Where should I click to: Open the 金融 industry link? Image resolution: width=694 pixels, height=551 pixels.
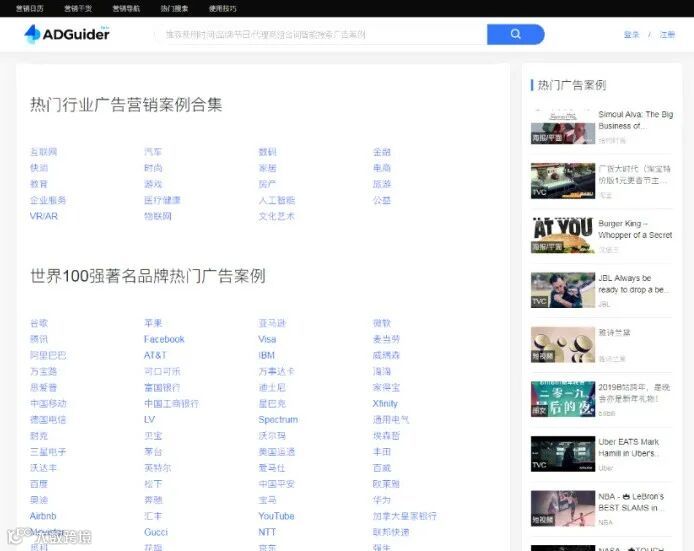(382, 152)
